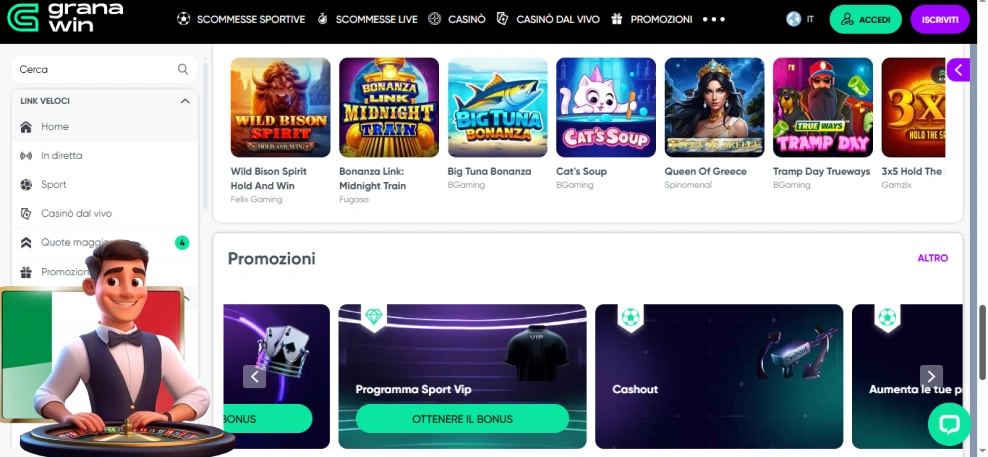Image resolution: width=988 pixels, height=457 pixels.
Task: Click Ottenere il bonus for Sport Vip
Action: tap(462, 419)
